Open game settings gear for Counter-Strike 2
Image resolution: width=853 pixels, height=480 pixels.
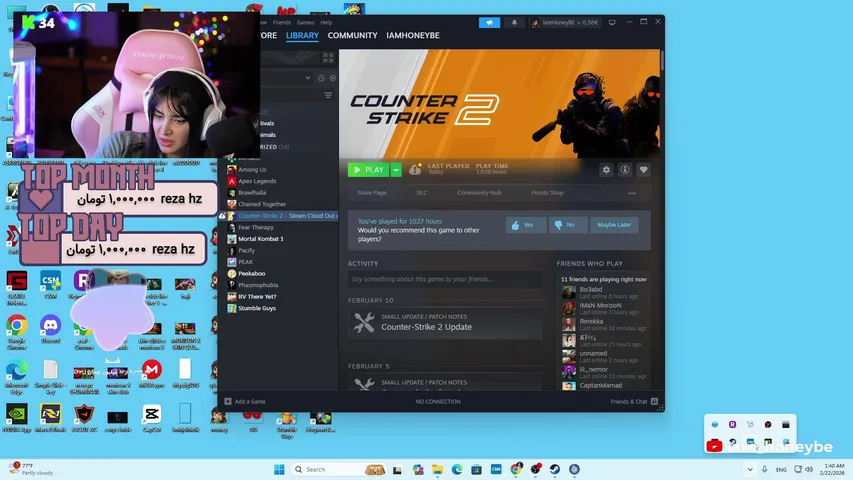[x=606, y=170]
